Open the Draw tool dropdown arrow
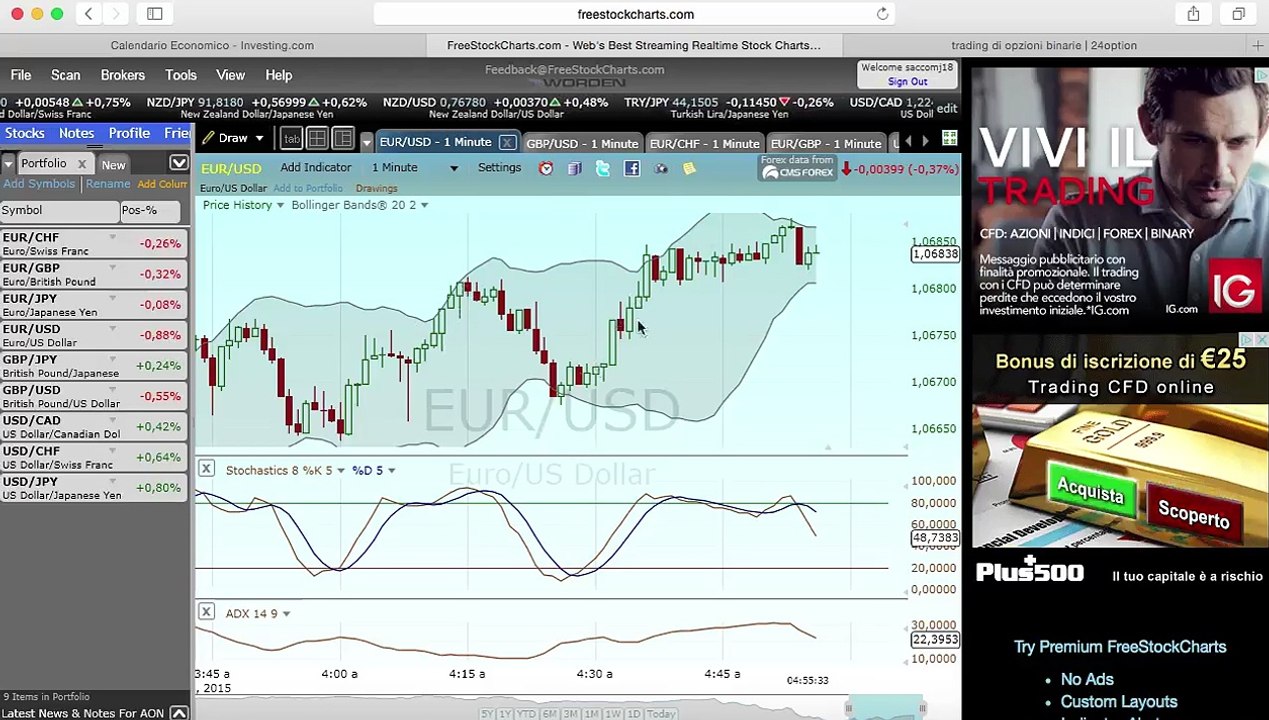Screen dimensions: 1269x720 tap(259, 139)
